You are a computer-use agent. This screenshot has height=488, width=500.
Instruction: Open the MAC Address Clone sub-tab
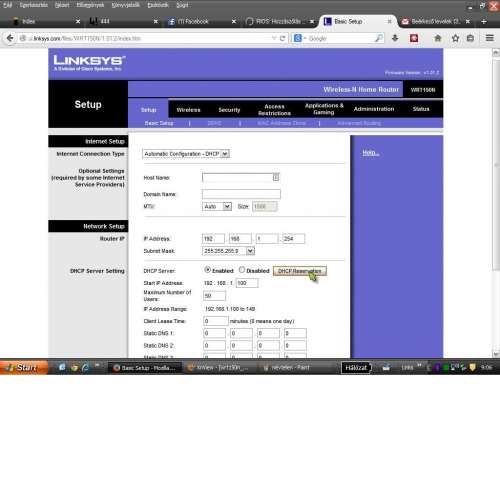(x=281, y=123)
